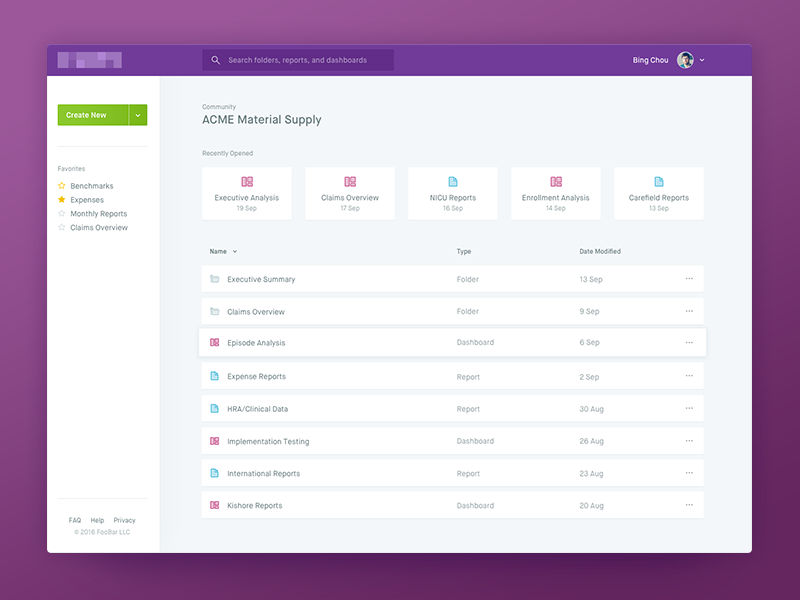Unstar Expenses in Favorites

coord(62,200)
